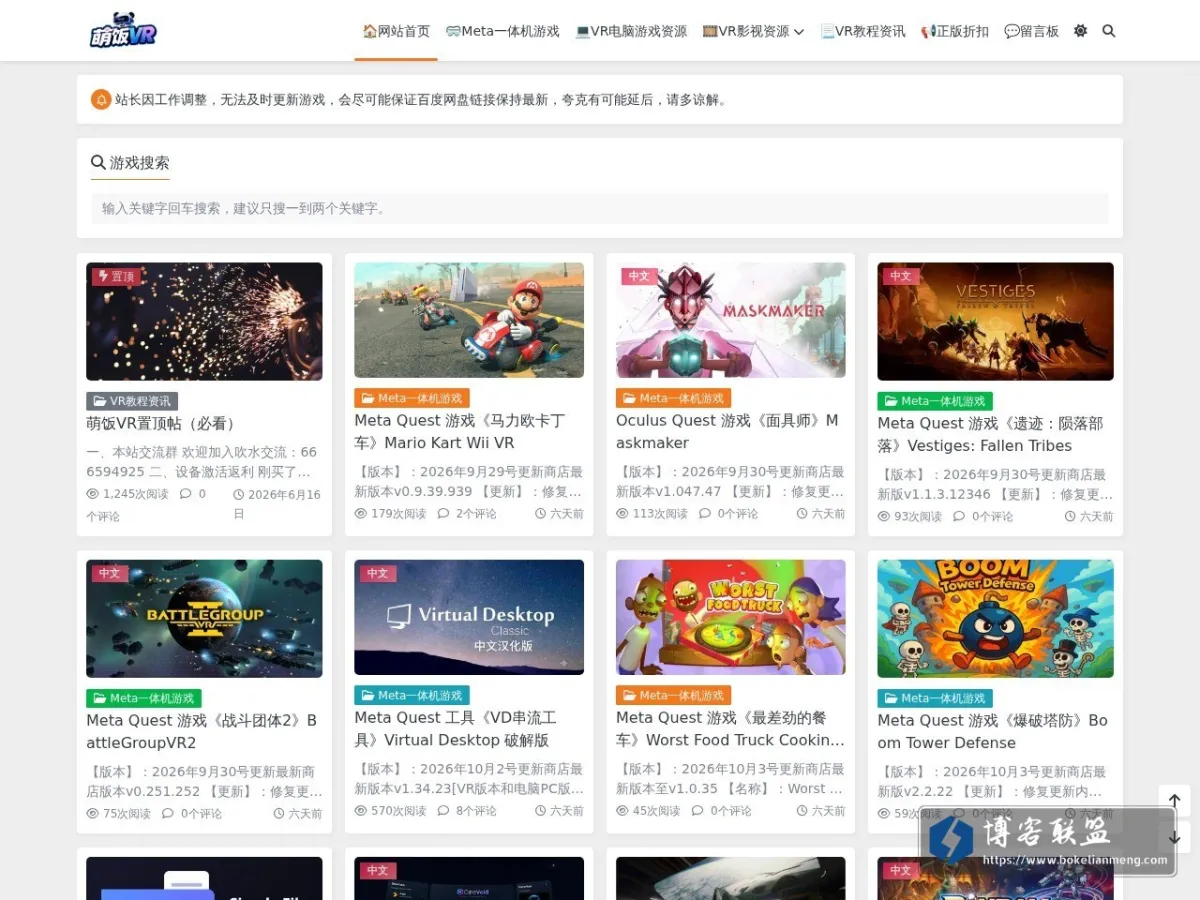Click comment icon on Mario Kart card
The height and width of the screenshot is (900, 1200).
point(444,513)
